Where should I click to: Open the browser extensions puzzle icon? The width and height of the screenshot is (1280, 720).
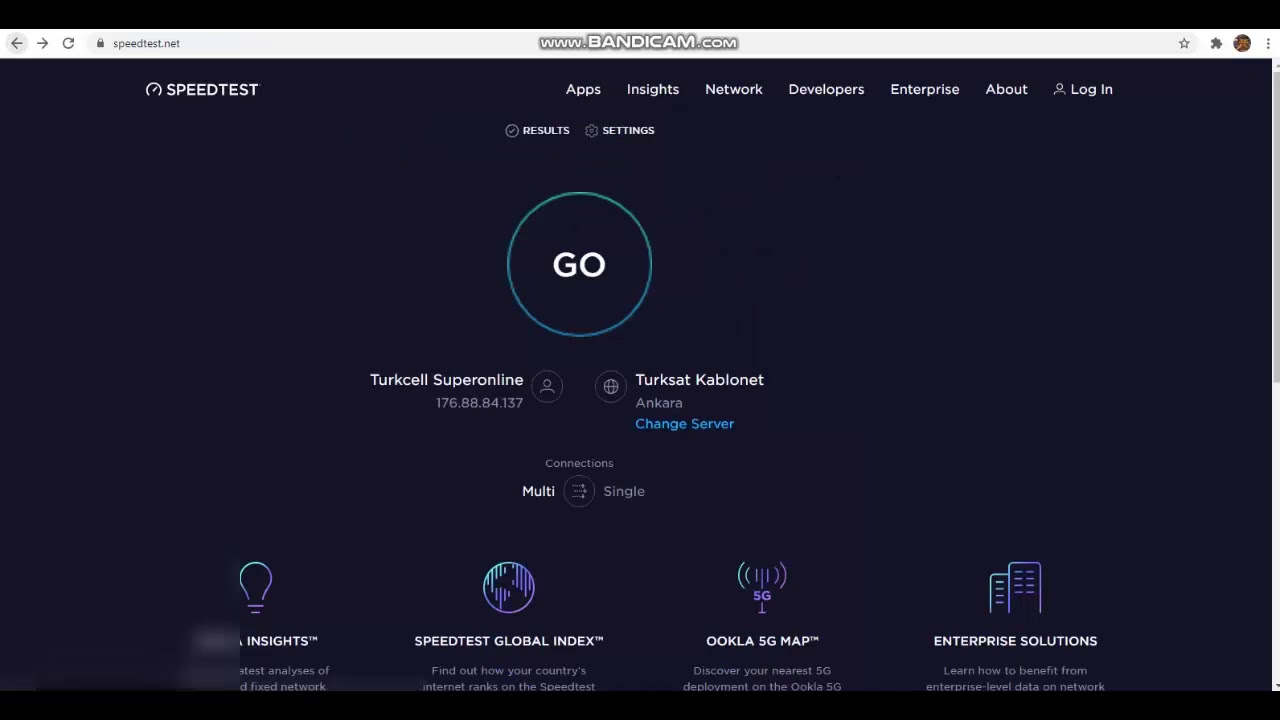coord(1216,43)
